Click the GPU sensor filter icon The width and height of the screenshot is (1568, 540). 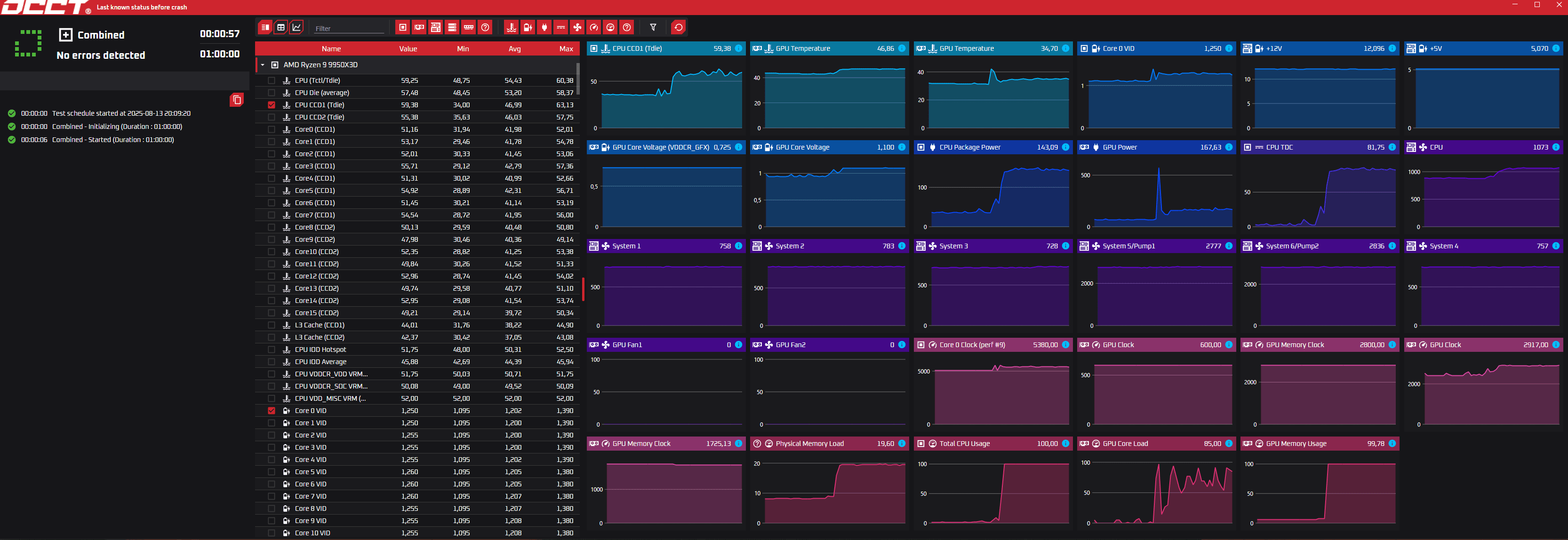click(419, 27)
